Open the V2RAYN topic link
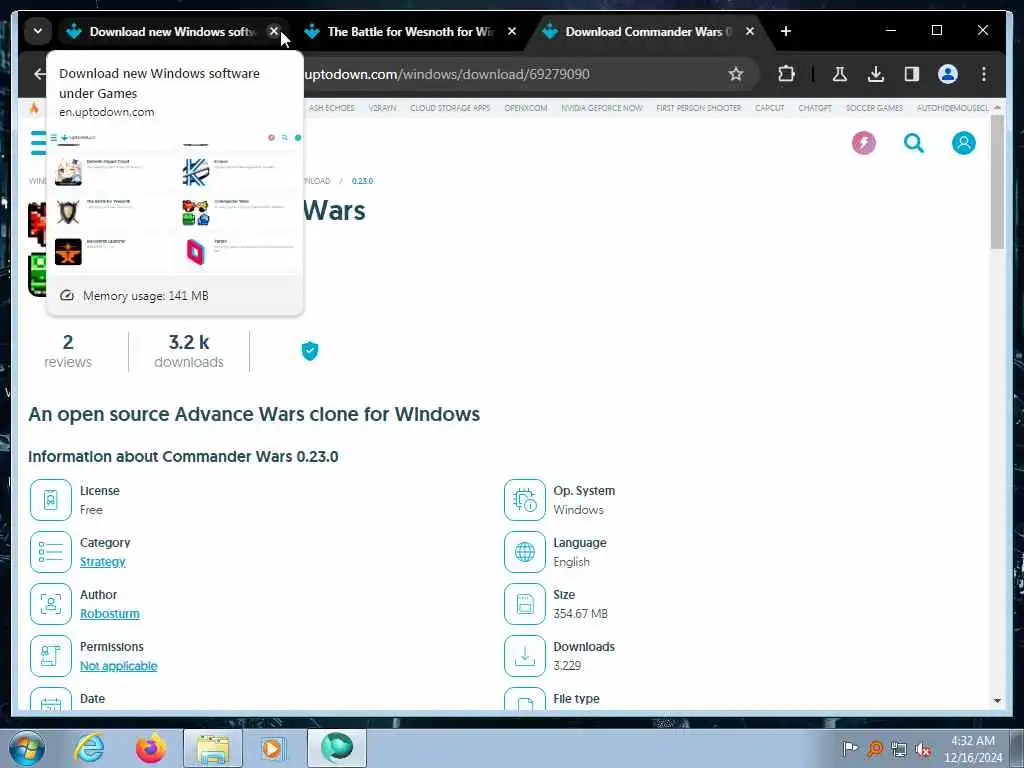 tap(383, 108)
